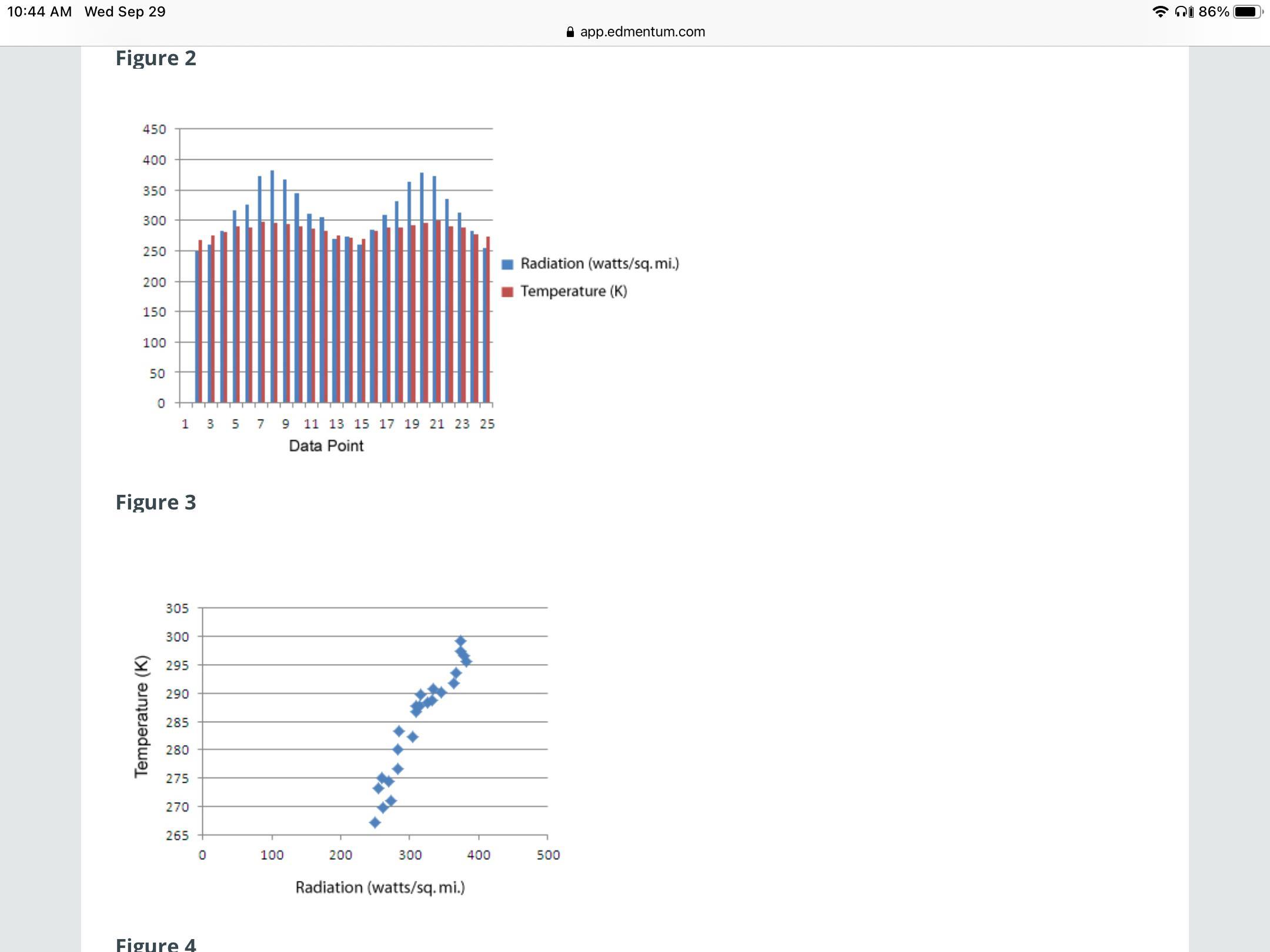Click the Figure 2 heading
1270x952 pixels.
click(156, 58)
